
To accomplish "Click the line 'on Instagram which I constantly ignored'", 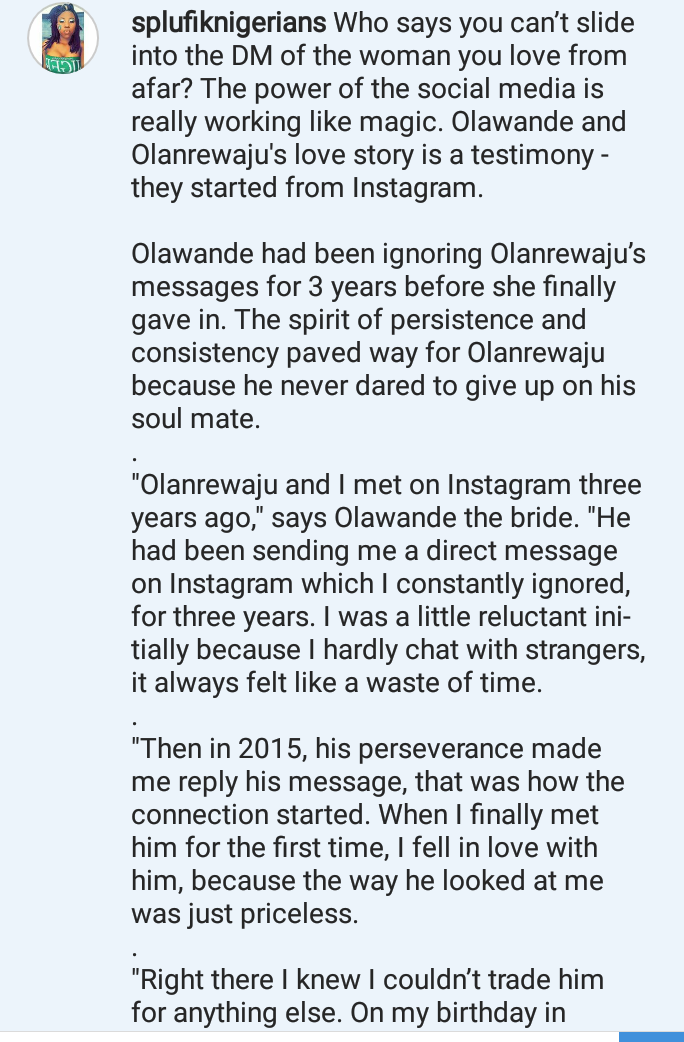I will 381,584.
